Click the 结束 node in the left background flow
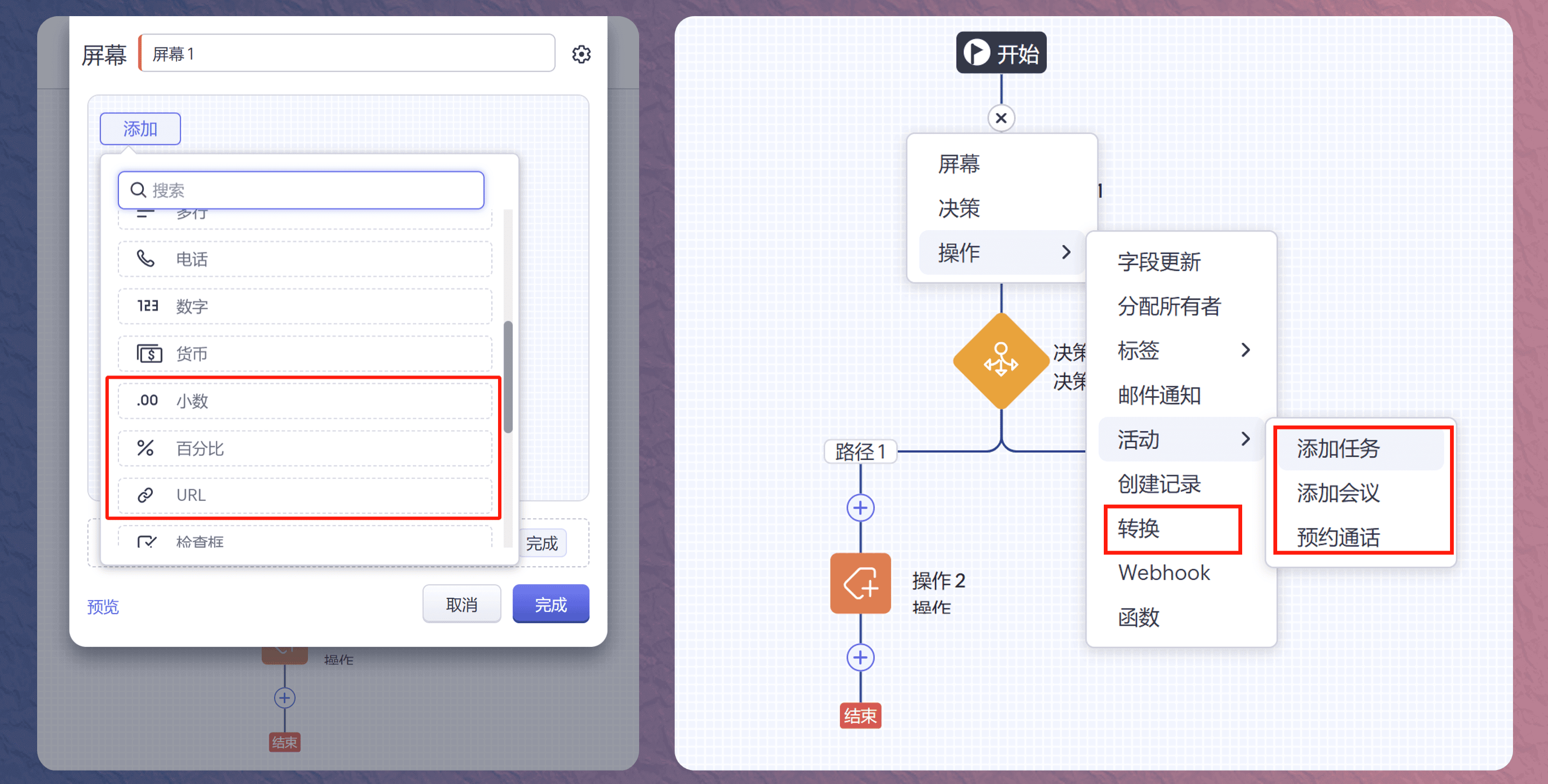Screen dimensions: 1548x784 pyautogui.click(x=284, y=742)
